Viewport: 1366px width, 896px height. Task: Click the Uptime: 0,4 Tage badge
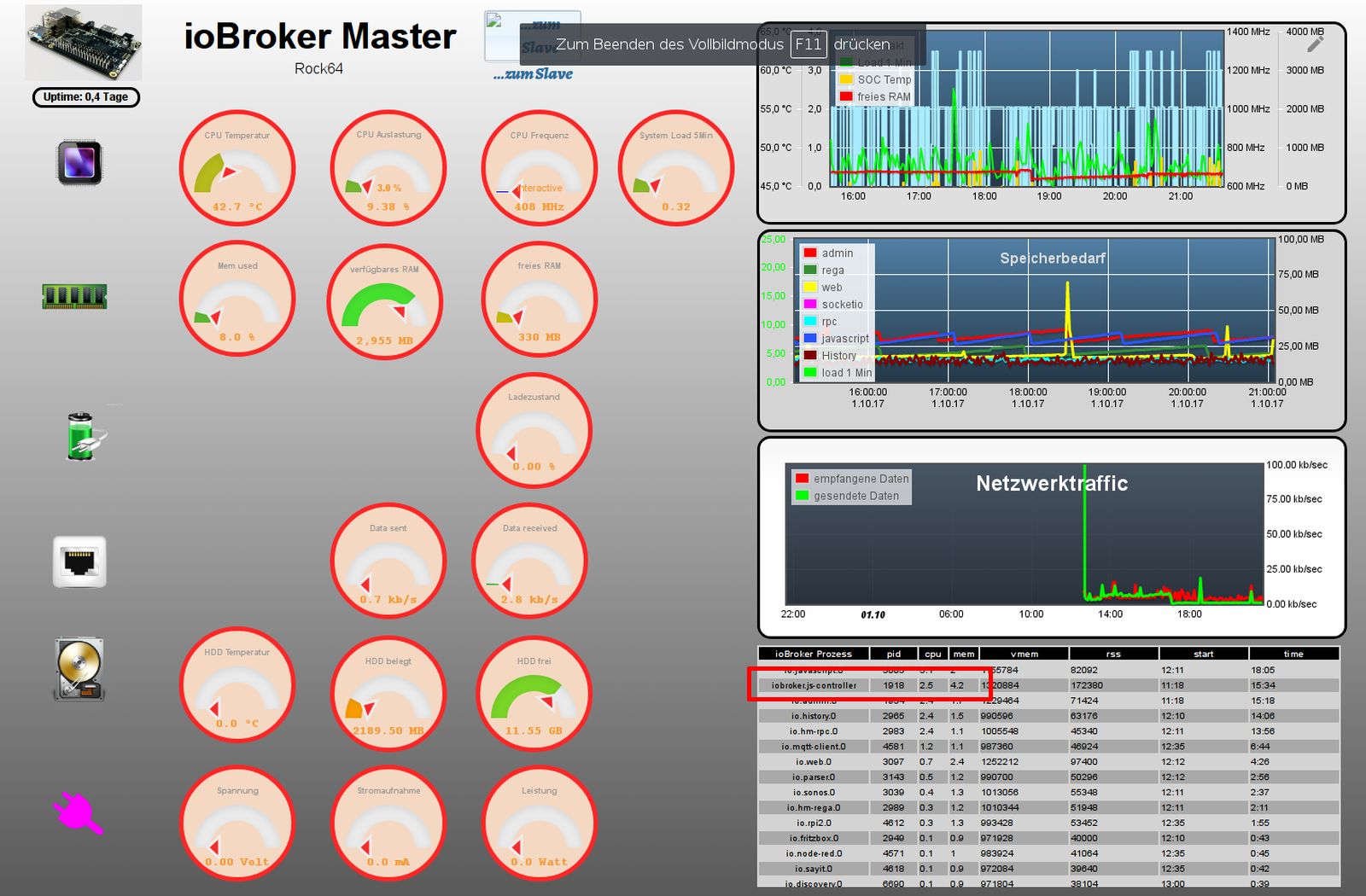tap(85, 97)
